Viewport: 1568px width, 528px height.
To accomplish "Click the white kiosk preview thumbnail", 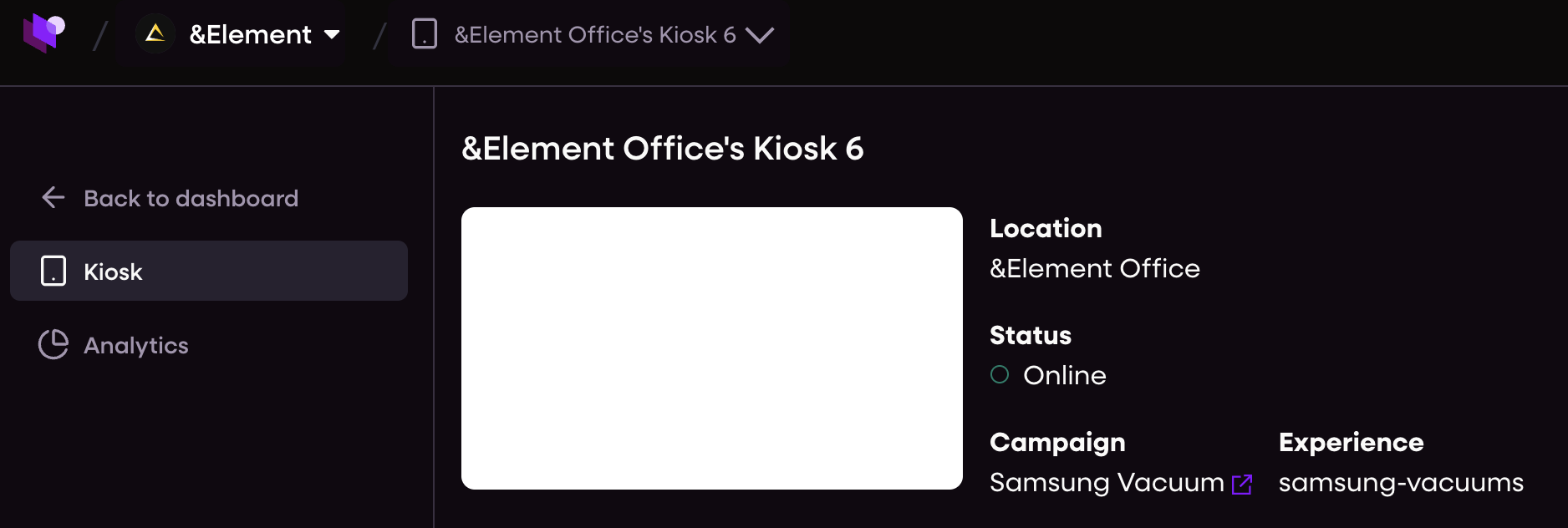I will (712, 348).
